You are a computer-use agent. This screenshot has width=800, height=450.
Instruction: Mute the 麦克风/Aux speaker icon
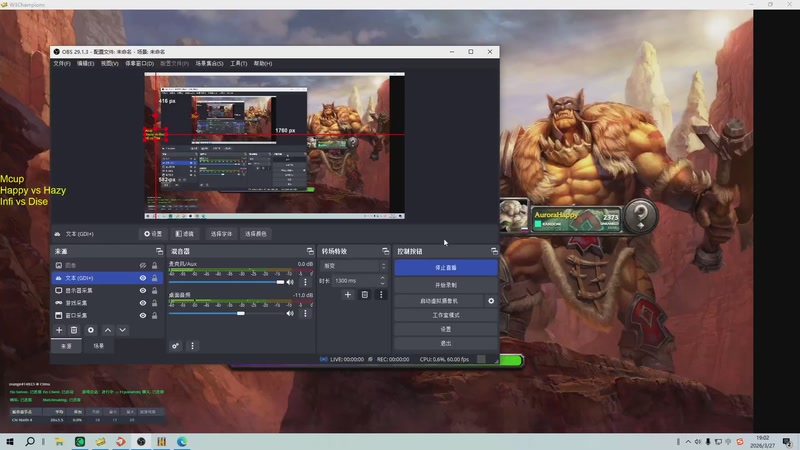coord(290,282)
